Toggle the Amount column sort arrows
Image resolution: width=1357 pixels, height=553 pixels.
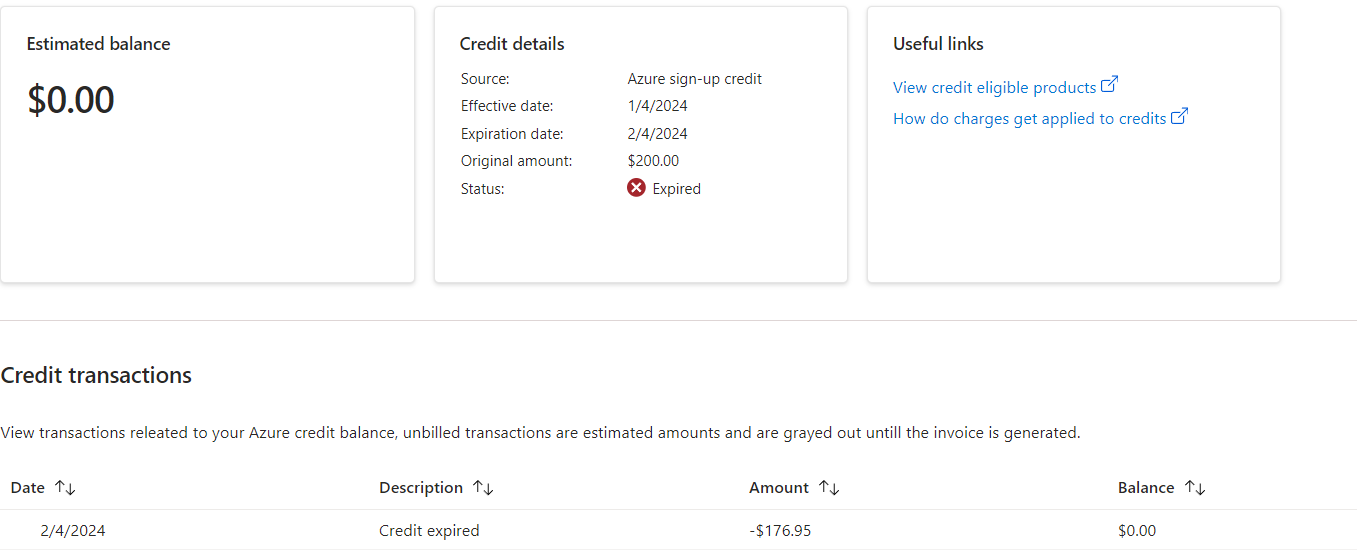pos(829,488)
